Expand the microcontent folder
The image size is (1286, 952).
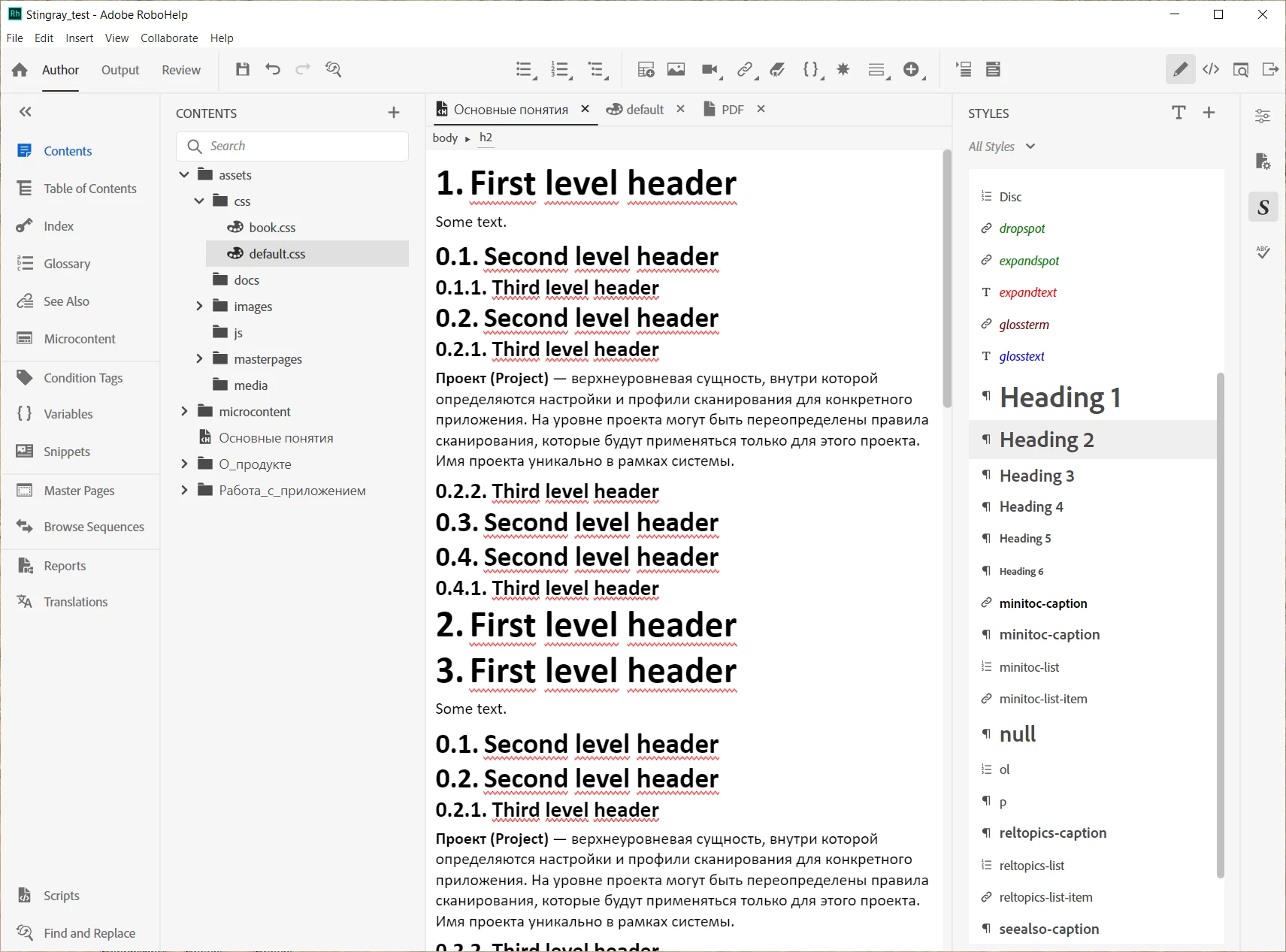click(x=184, y=411)
